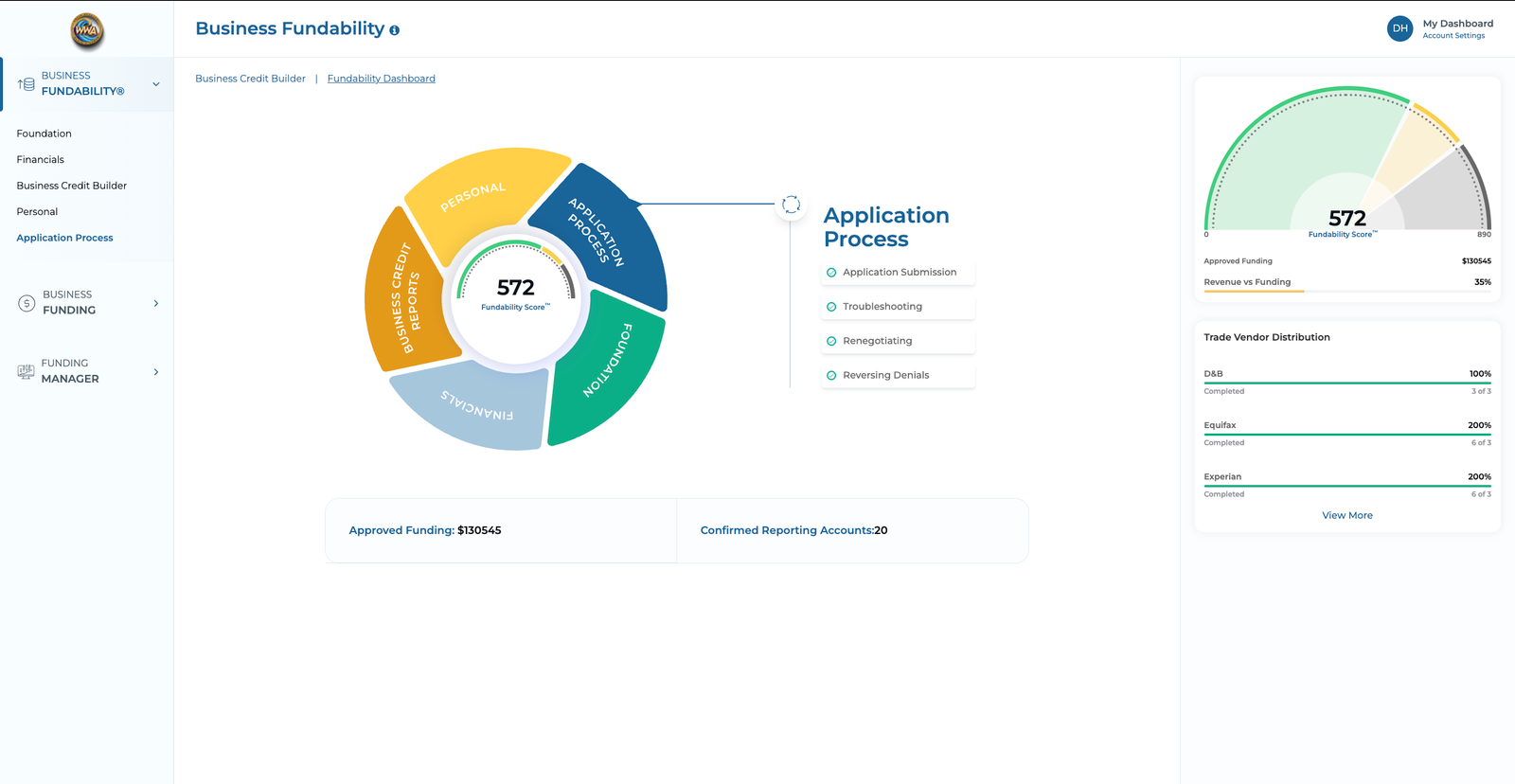This screenshot has height=784, width=1515.
Task: Click the D&B 100% progress bar
Action: (1347, 383)
